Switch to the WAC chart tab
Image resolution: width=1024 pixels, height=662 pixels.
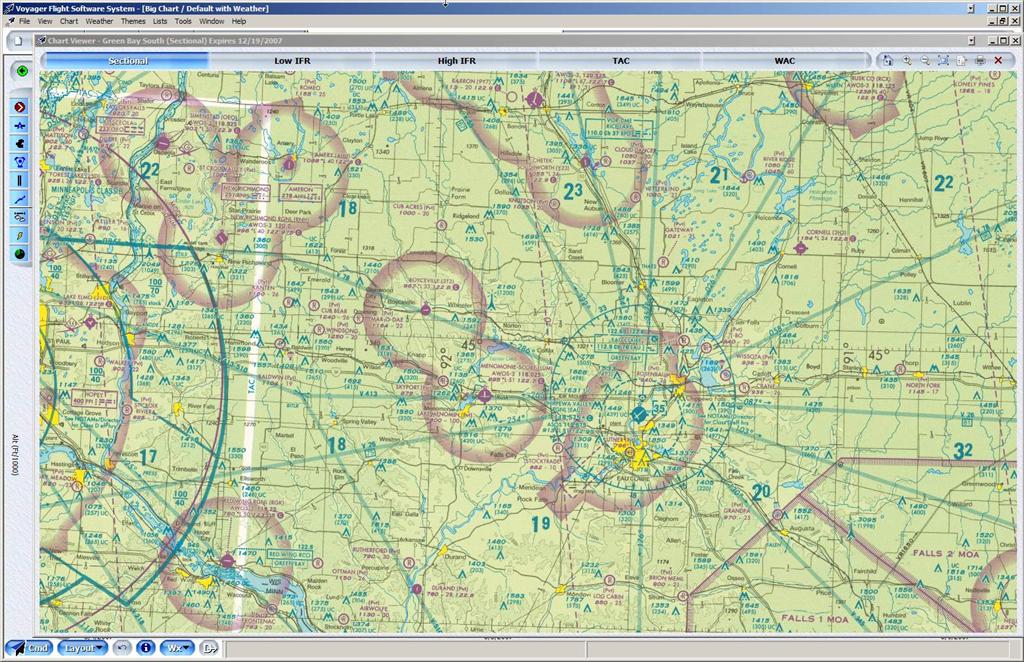[785, 61]
